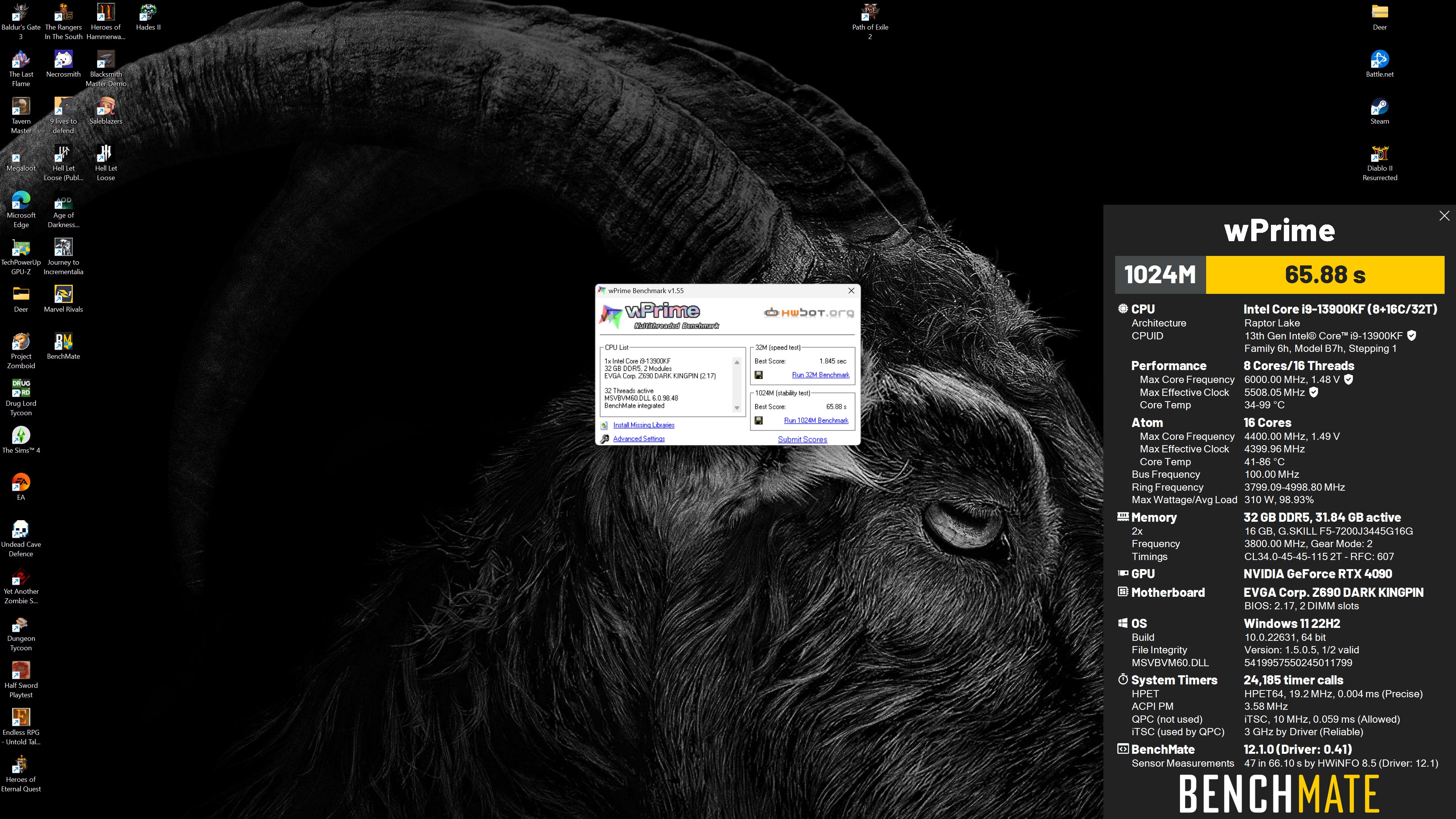Viewport: 1456px width, 819px height.
Task: Select Endless RPG - Untold Tal... icon
Action: (x=21, y=726)
